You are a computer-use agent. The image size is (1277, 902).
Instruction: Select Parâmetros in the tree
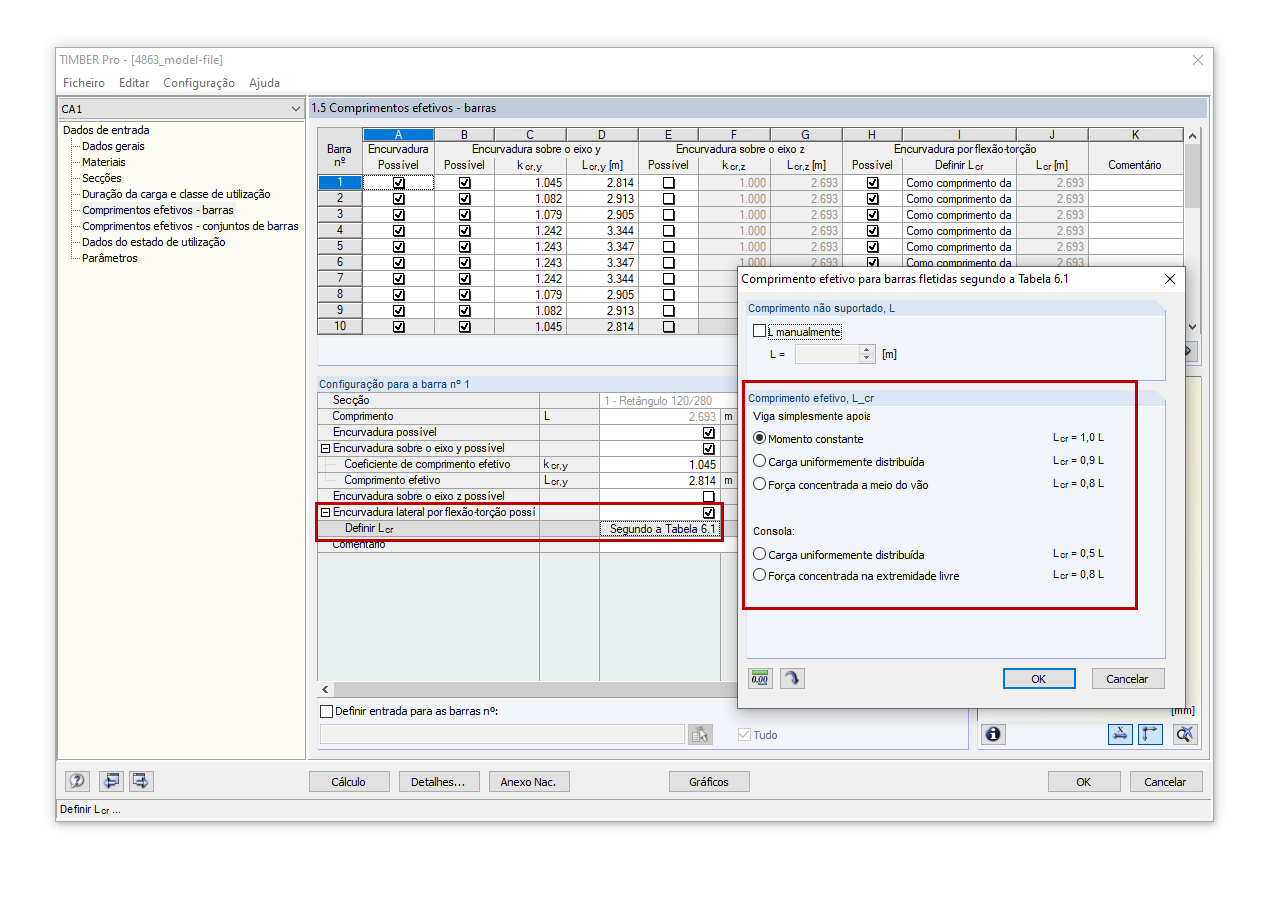pyautogui.click(x=110, y=258)
